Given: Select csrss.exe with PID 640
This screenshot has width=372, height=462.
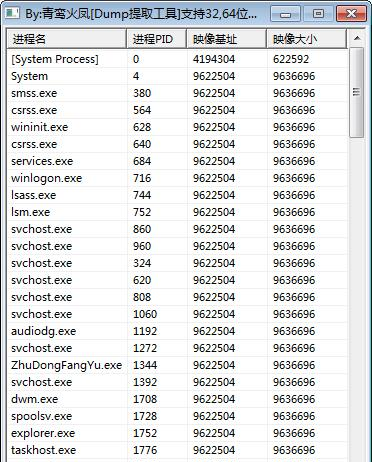Looking at the screenshot, I should (177, 144).
